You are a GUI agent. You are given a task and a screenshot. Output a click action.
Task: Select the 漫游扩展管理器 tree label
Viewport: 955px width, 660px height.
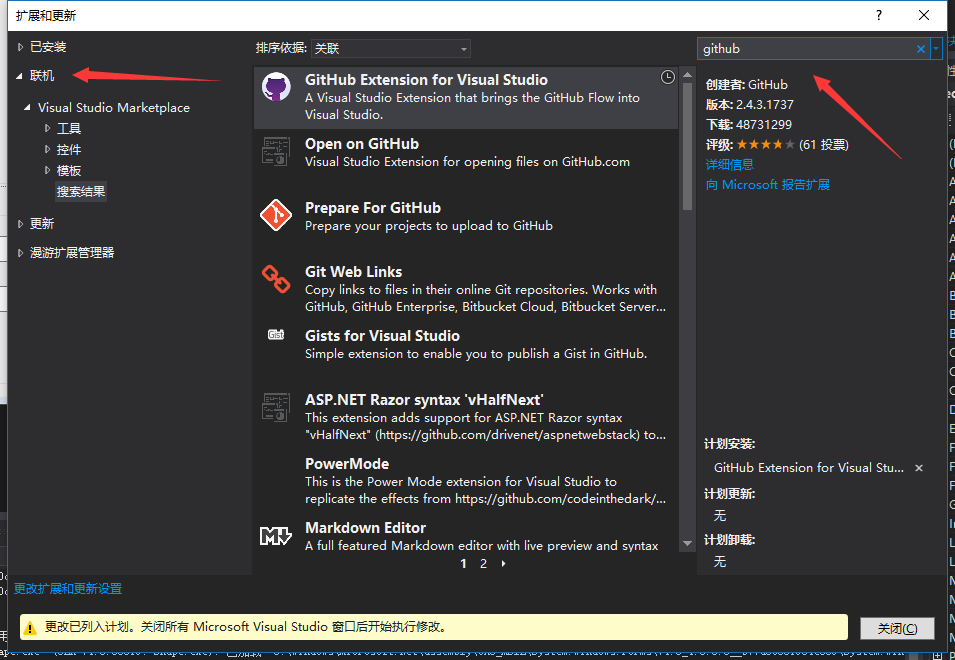click(72, 253)
